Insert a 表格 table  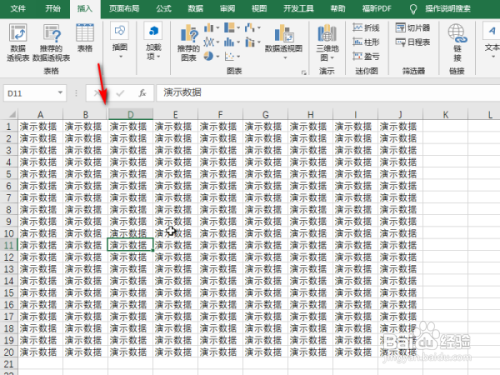click(85, 38)
